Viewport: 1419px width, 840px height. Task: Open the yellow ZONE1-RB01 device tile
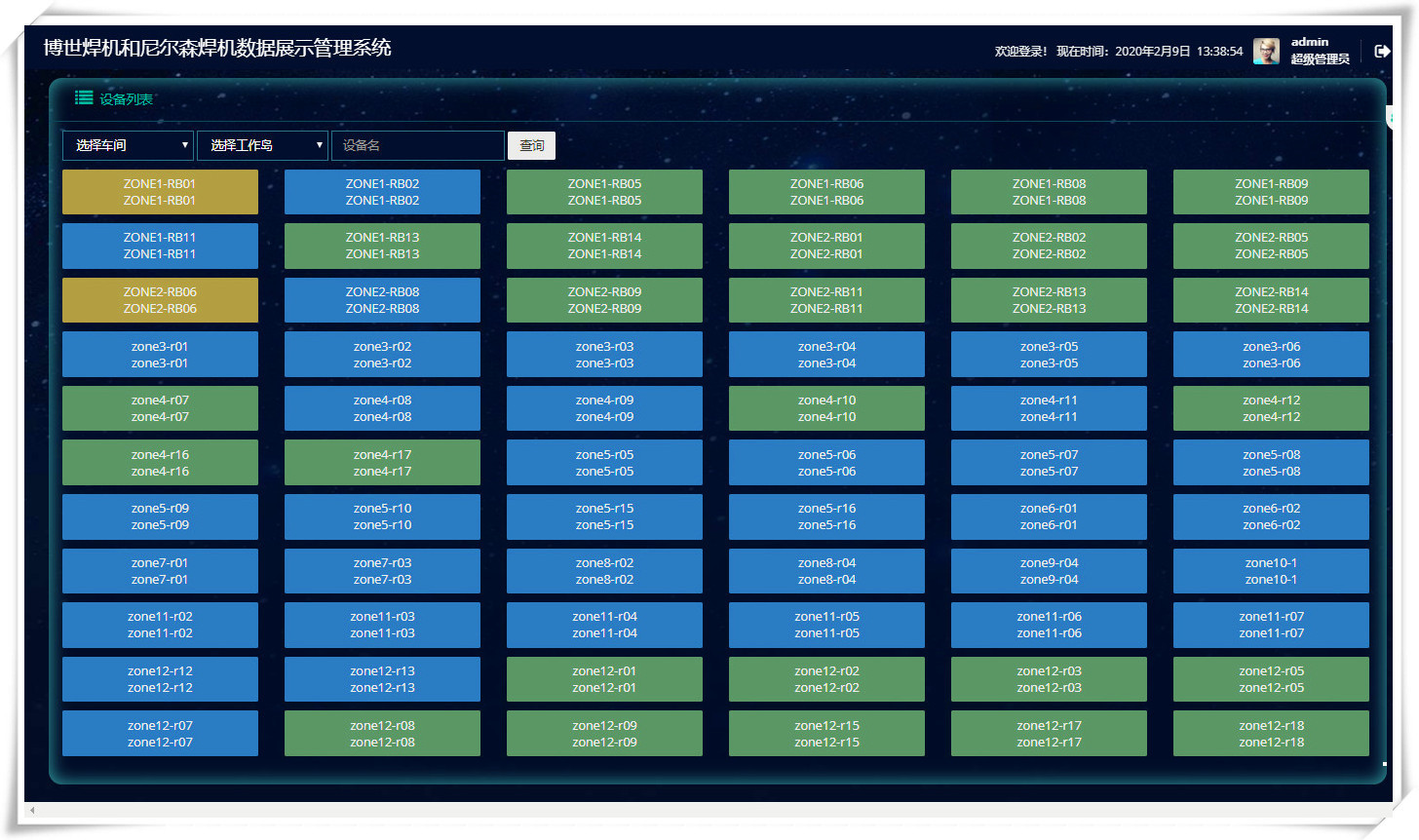[x=160, y=192]
